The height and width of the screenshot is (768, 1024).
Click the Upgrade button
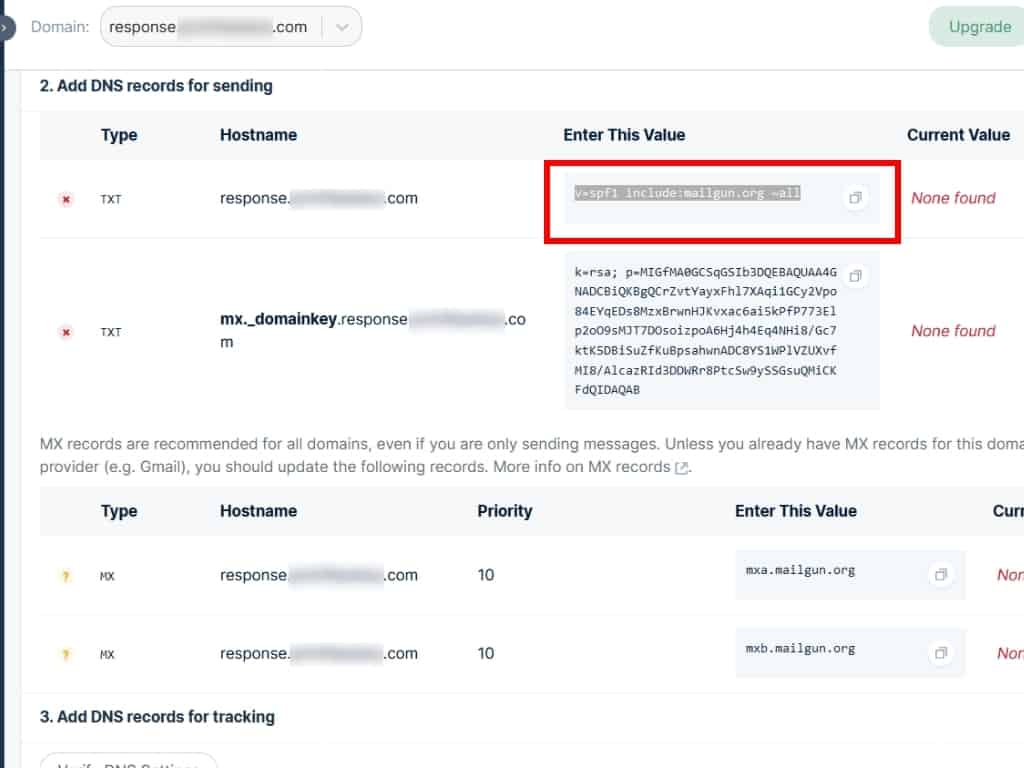978,27
